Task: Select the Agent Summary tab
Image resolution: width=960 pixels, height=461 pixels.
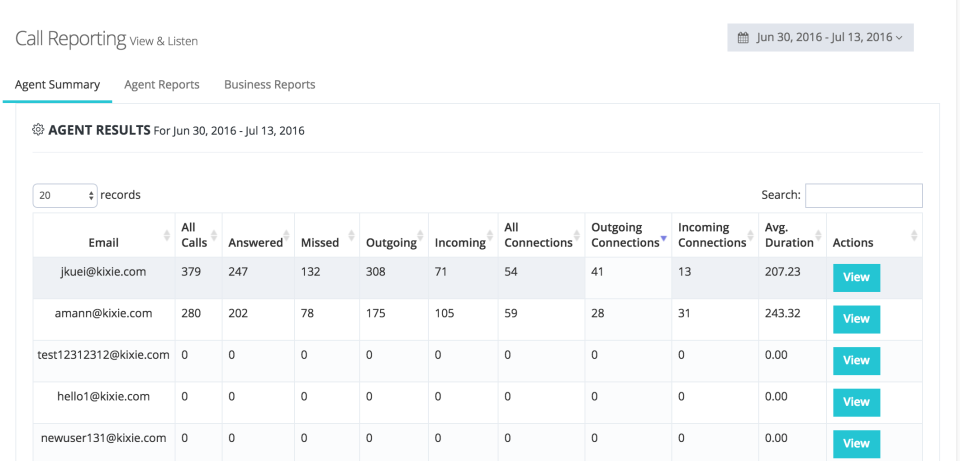Action: [x=57, y=85]
